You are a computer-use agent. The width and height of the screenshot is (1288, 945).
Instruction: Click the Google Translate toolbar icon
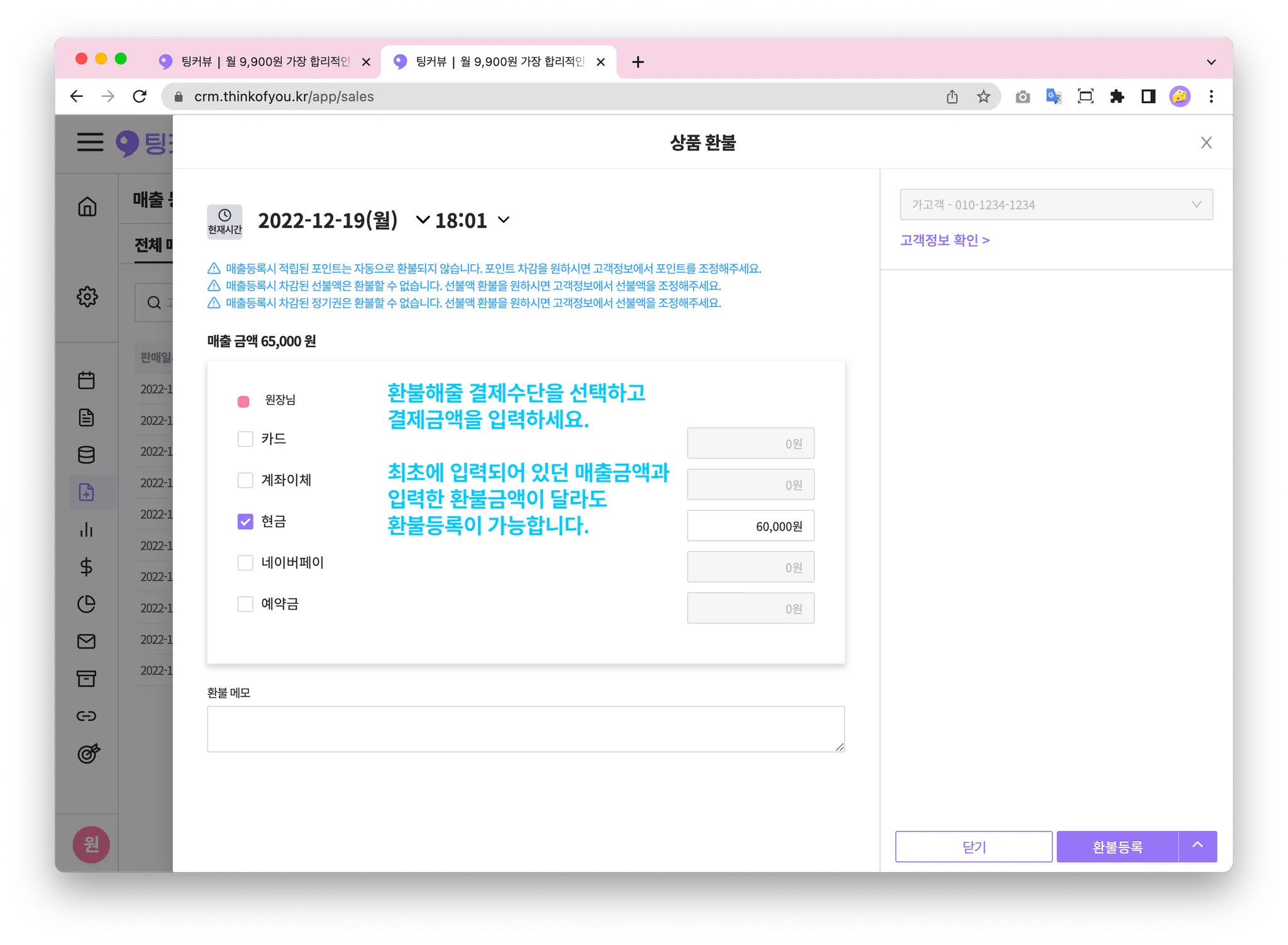(x=1053, y=96)
